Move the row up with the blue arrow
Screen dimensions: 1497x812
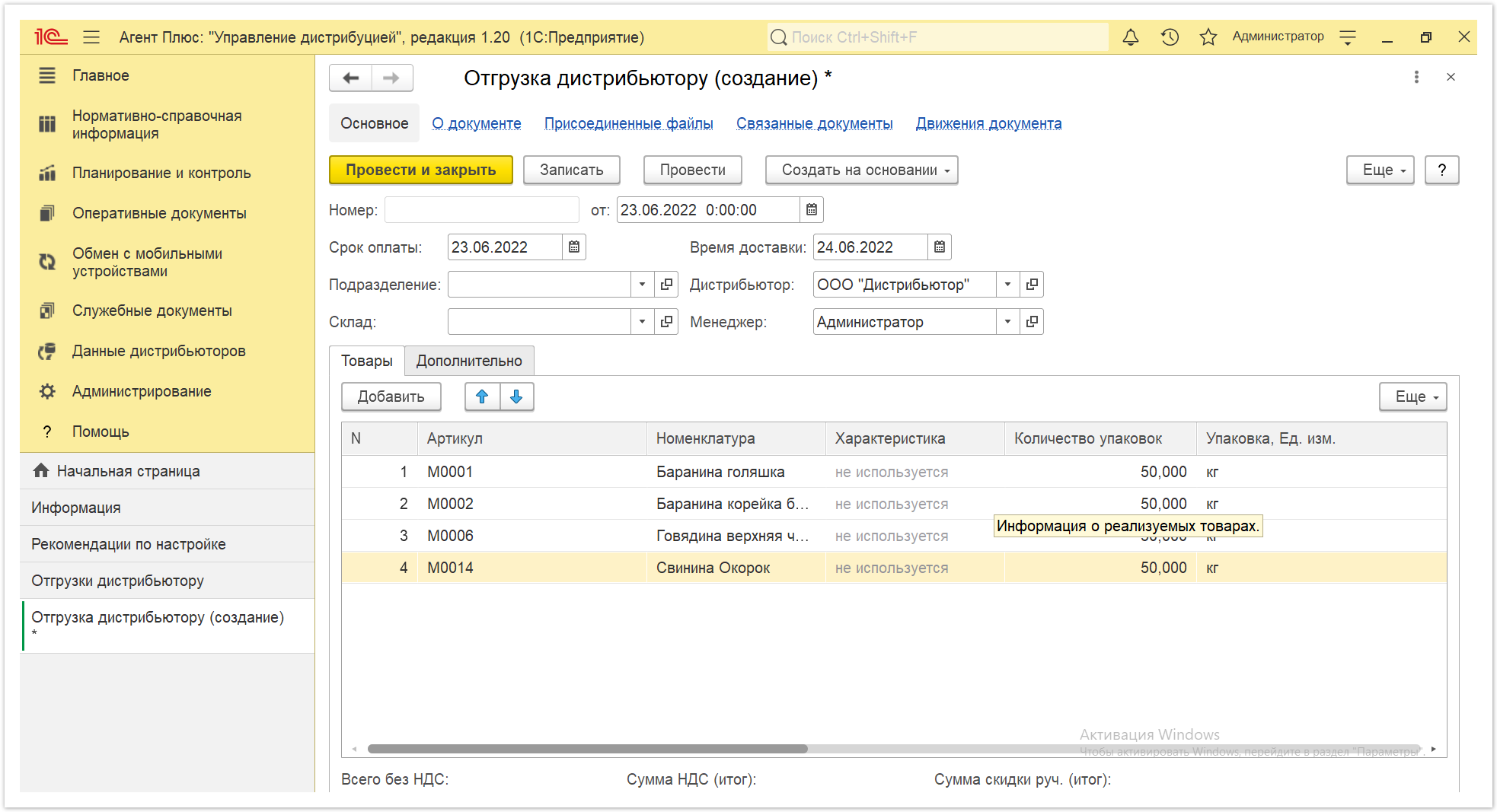point(482,396)
